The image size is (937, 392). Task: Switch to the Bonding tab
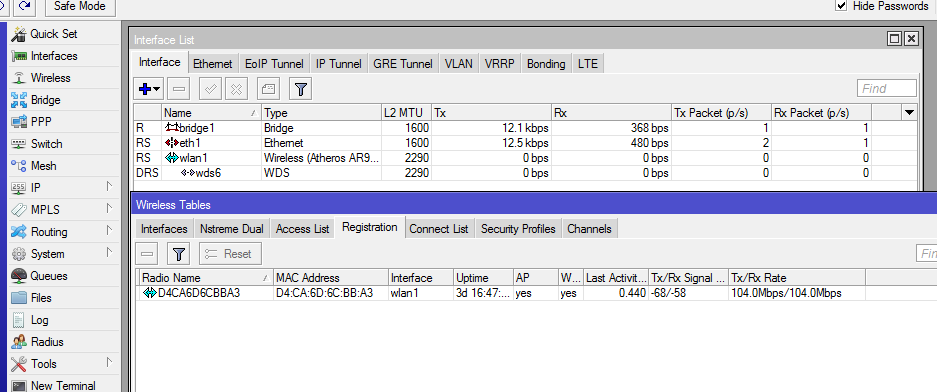click(546, 64)
